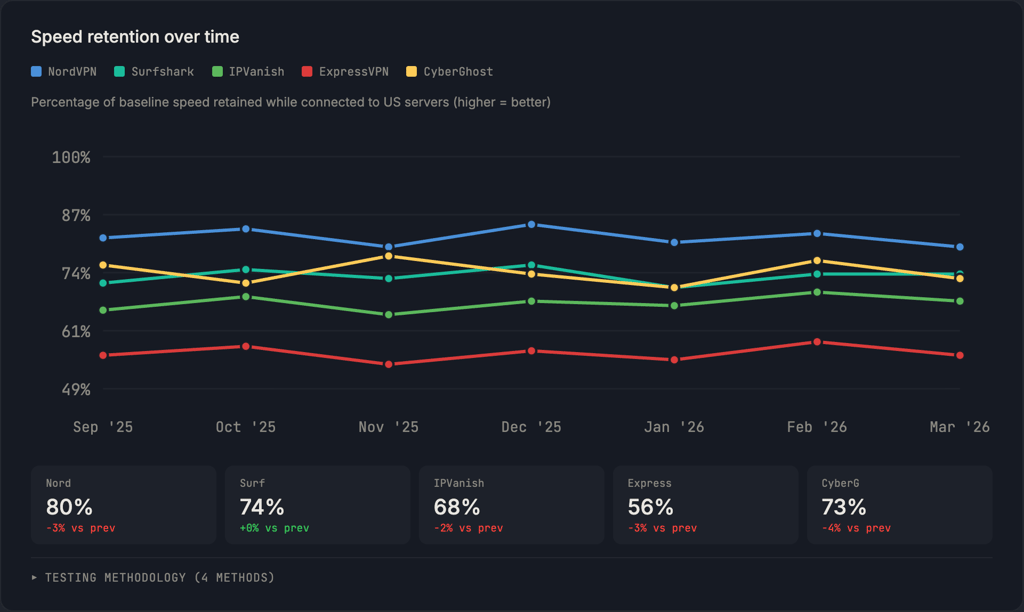The image size is (1024, 612).
Task: Click '-3% vs prev' under Nord
Action: point(80,528)
